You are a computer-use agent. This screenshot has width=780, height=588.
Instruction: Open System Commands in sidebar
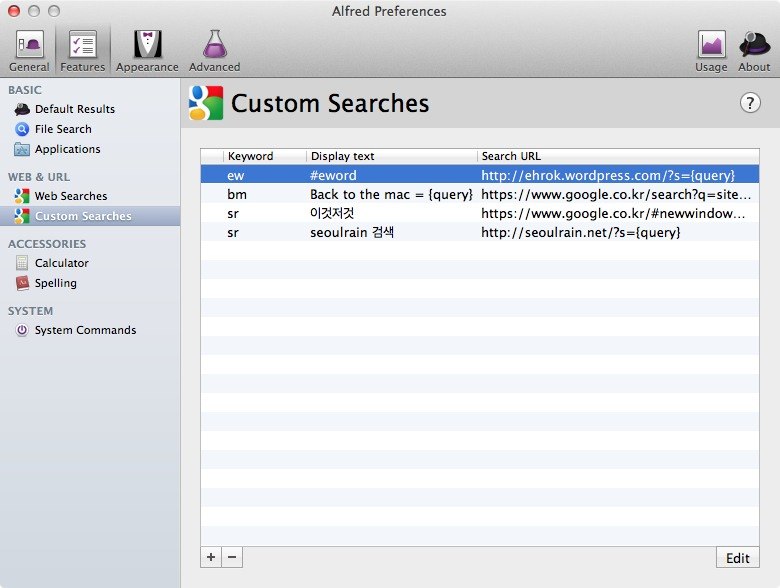tap(85, 330)
